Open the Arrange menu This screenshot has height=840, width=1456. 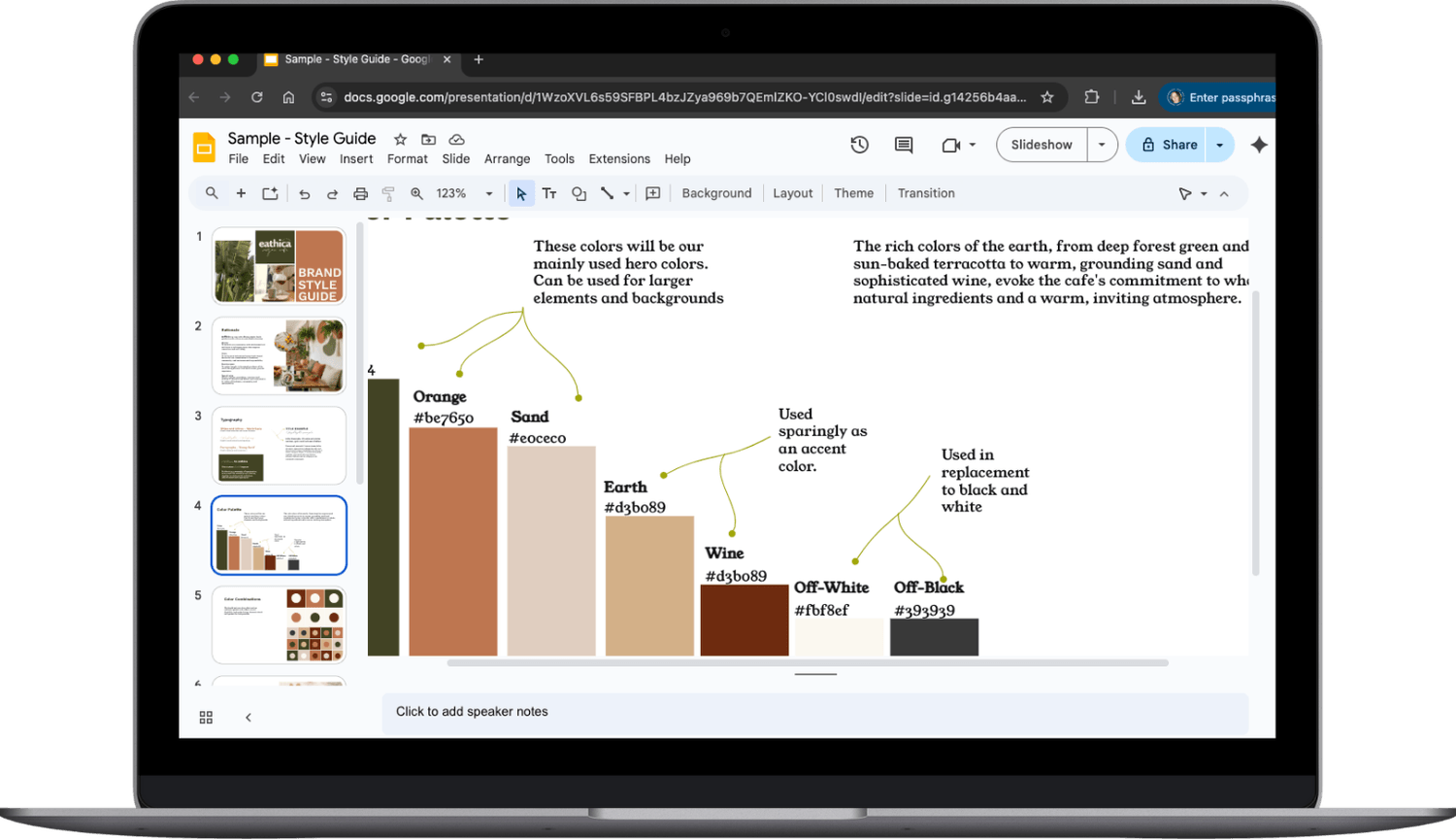click(507, 159)
